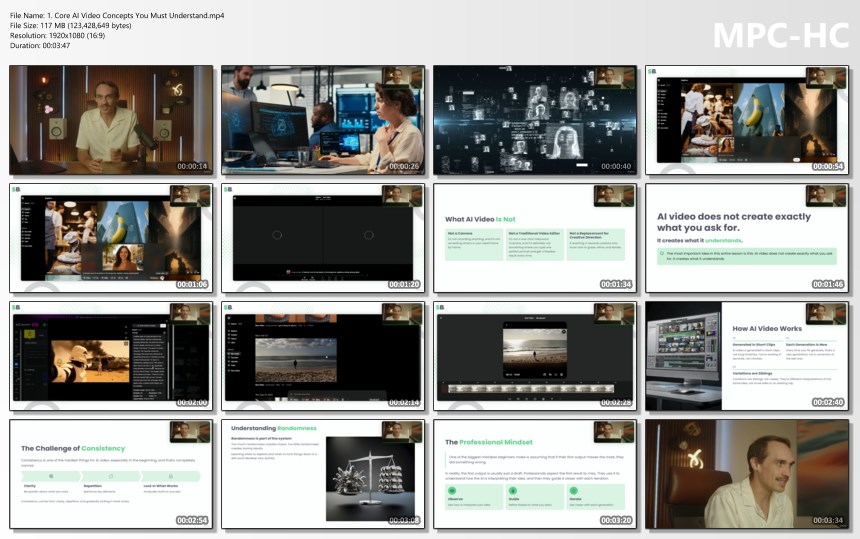Open the dark loading frame at 00:01:20
Screen dimensions: 860x539
(323, 238)
